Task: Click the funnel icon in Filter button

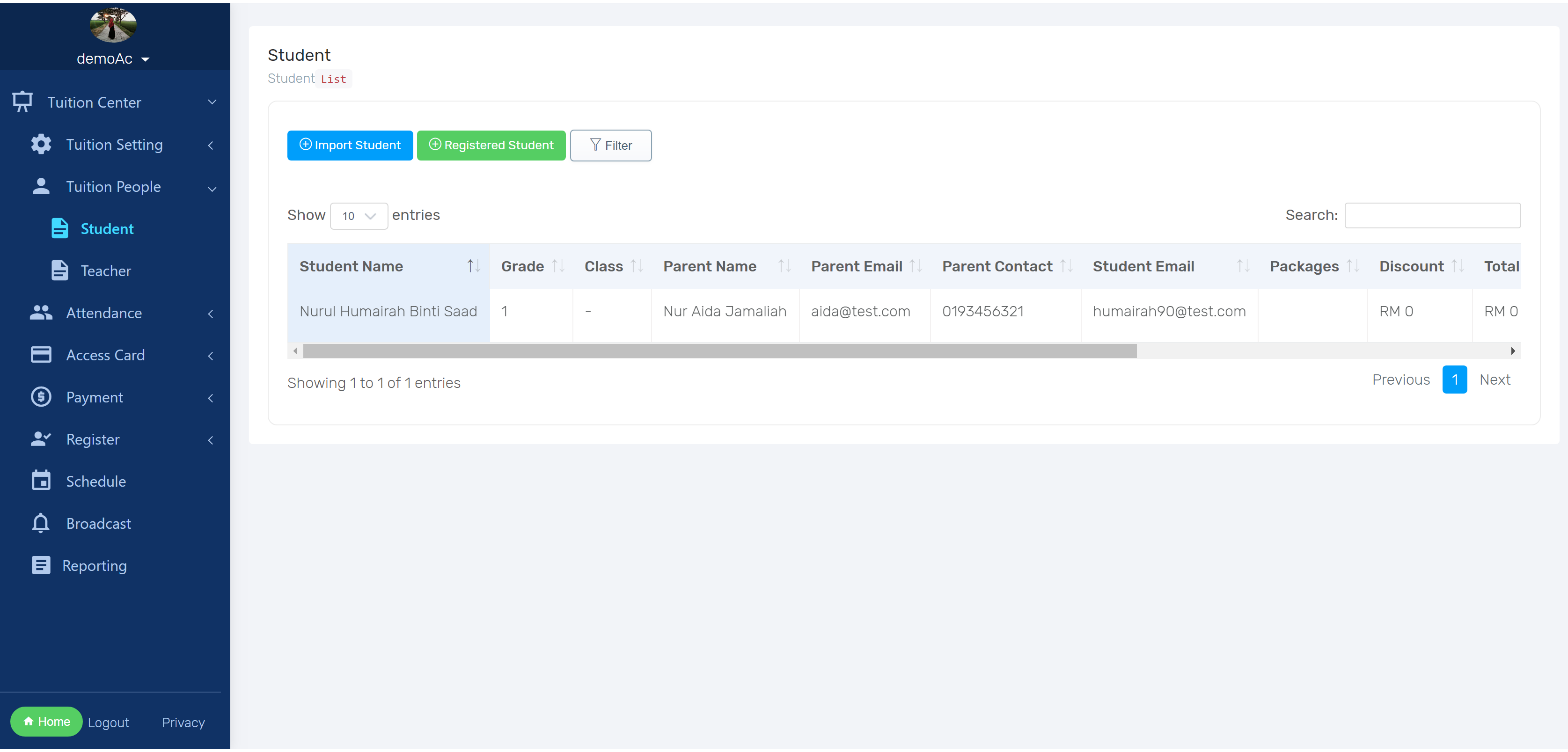Action: click(595, 144)
